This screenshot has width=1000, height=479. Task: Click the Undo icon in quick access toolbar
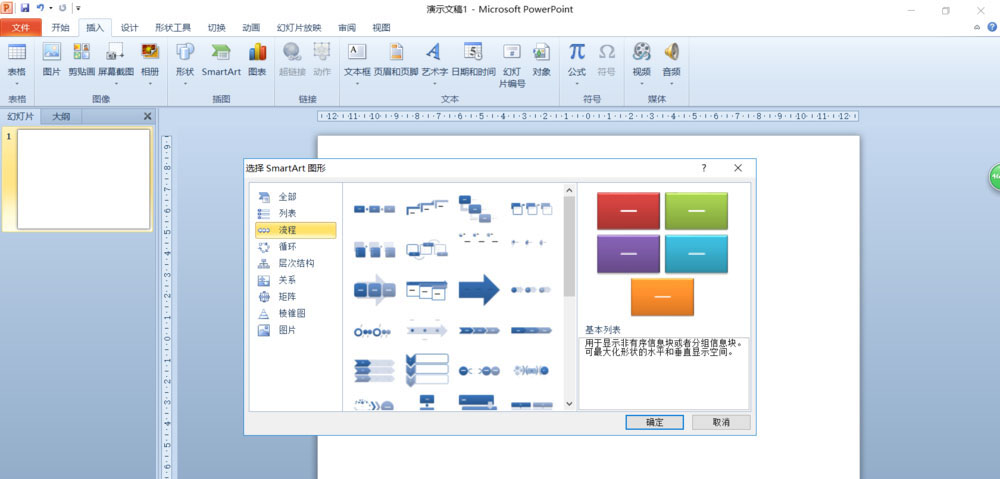[40, 8]
